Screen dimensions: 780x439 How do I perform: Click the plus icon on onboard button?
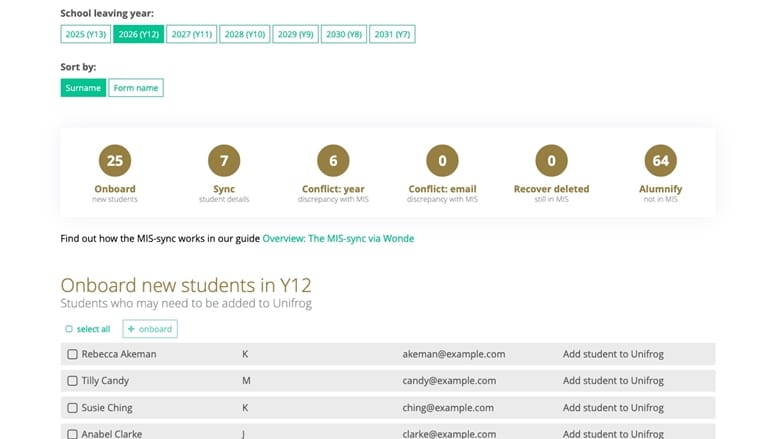pyautogui.click(x=131, y=329)
